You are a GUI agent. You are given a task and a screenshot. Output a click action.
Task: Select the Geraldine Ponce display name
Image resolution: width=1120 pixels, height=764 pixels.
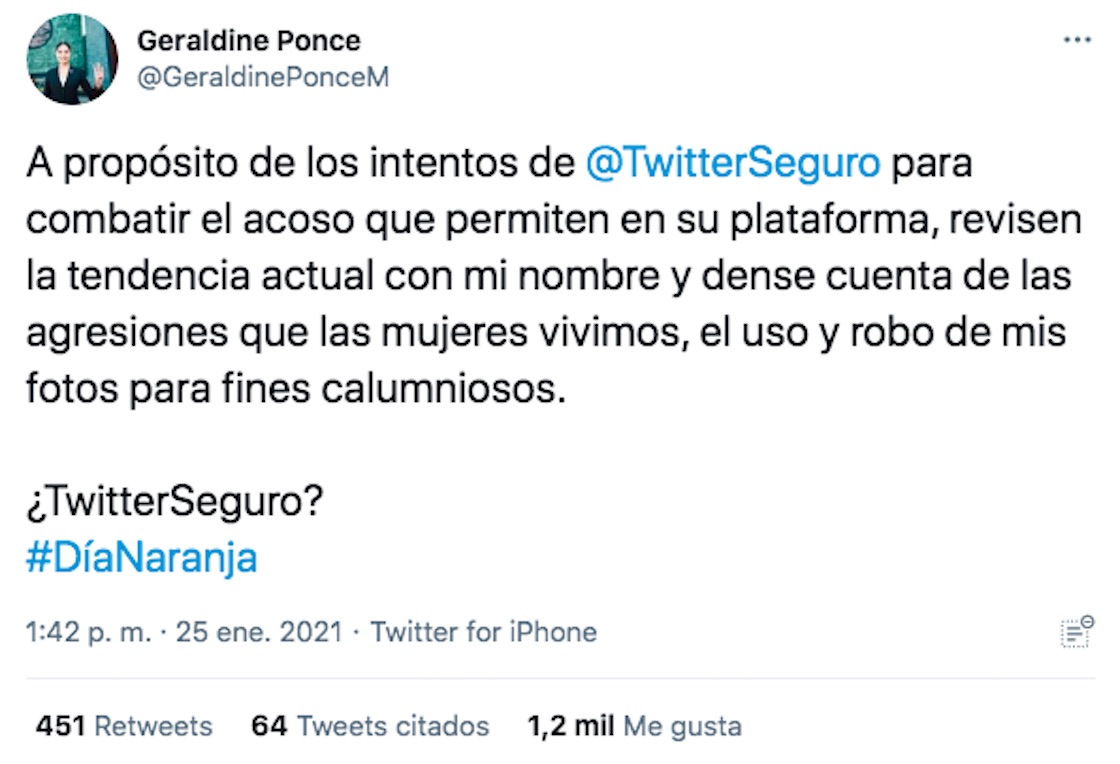[251, 41]
